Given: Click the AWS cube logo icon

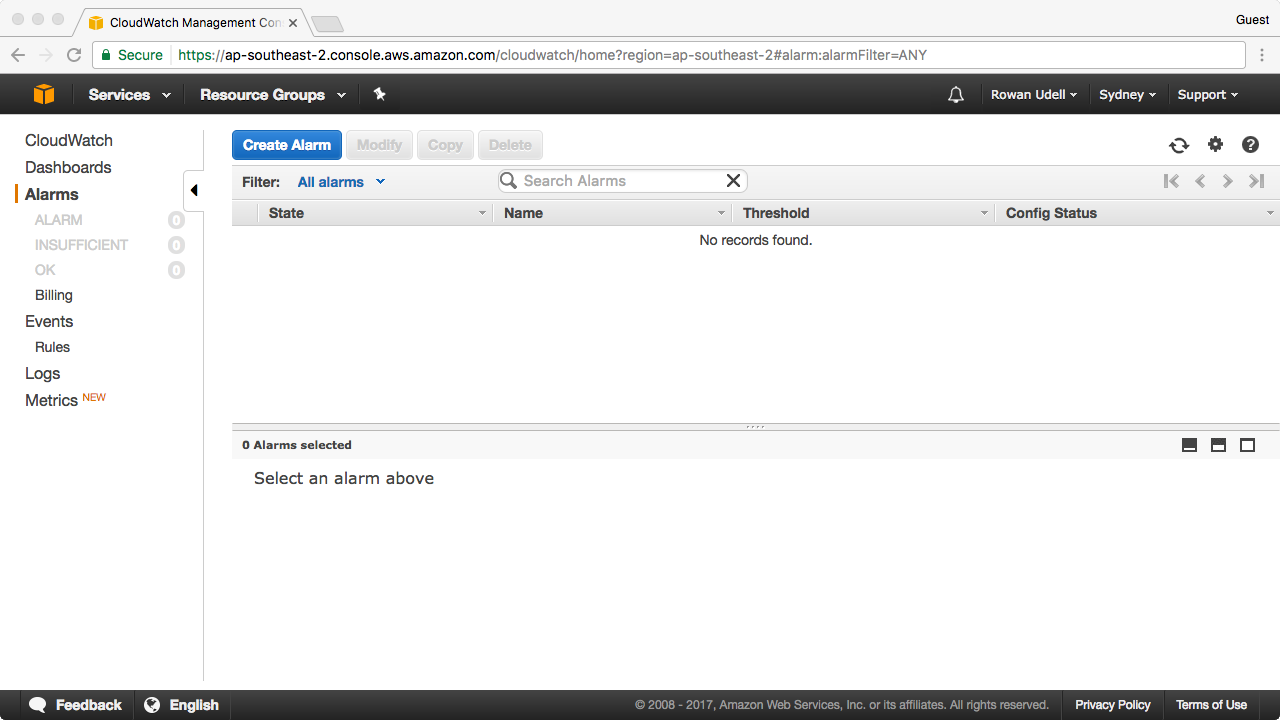Looking at the screenshot, I should [44, 94].
